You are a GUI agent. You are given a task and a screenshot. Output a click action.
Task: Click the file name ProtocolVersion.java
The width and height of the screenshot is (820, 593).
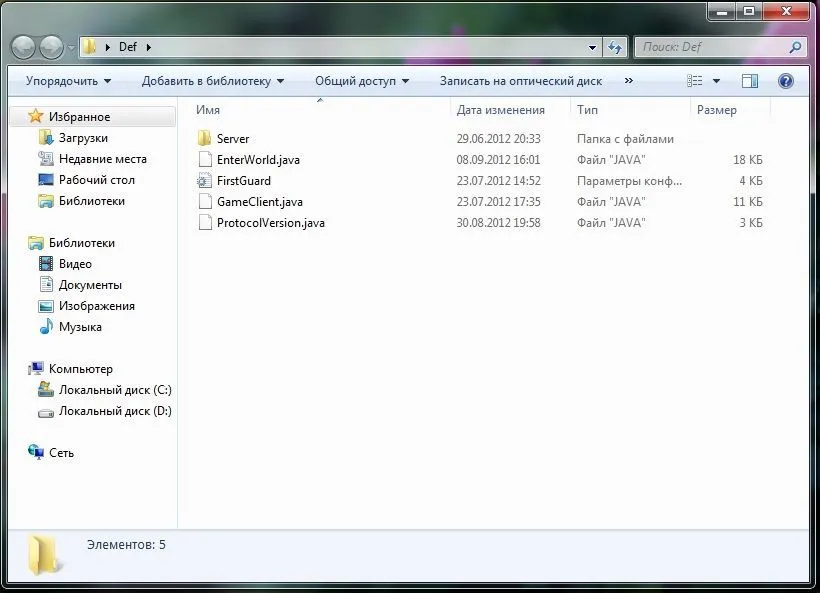271,222
